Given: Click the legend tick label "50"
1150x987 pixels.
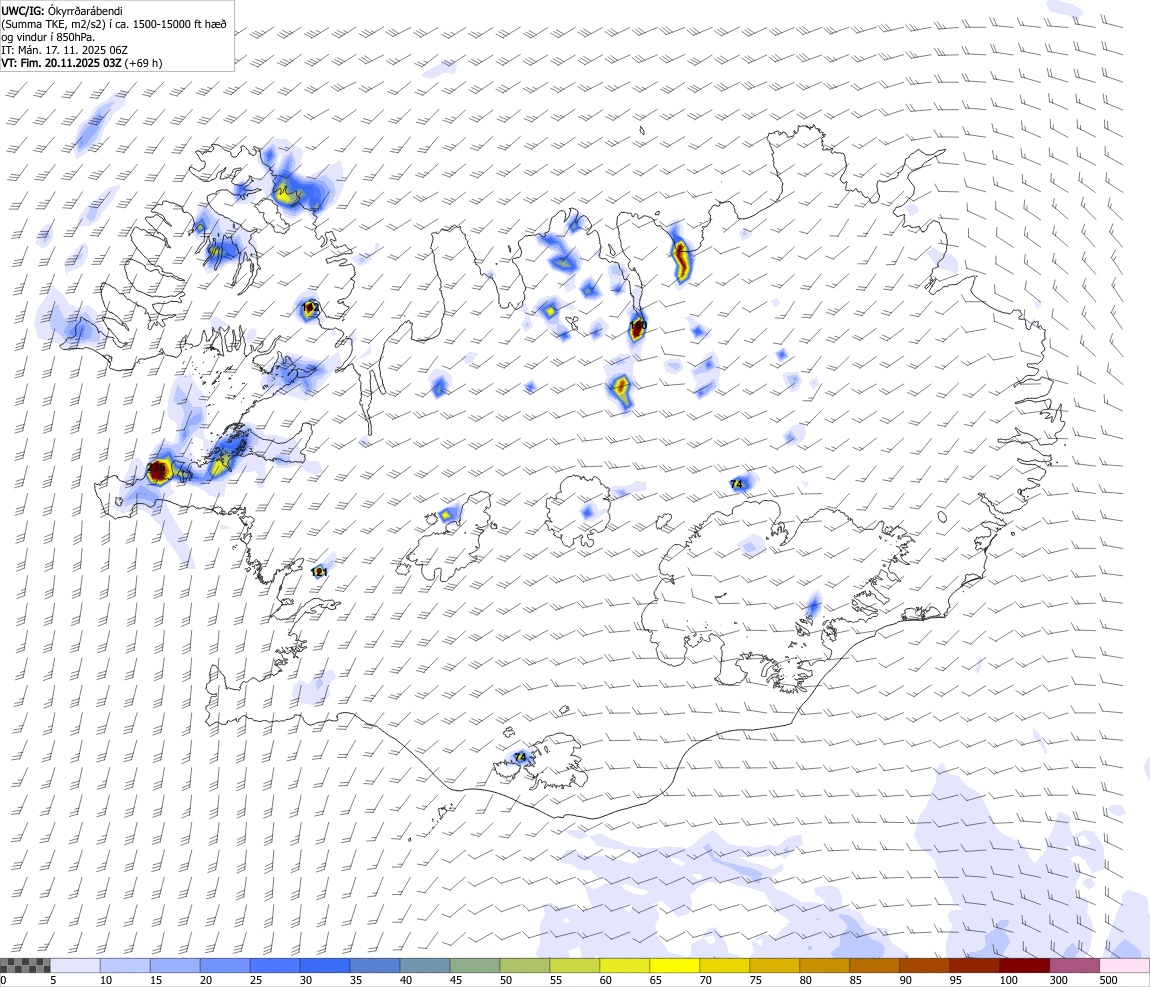Looking at the screenshot, I should [506, 980].
